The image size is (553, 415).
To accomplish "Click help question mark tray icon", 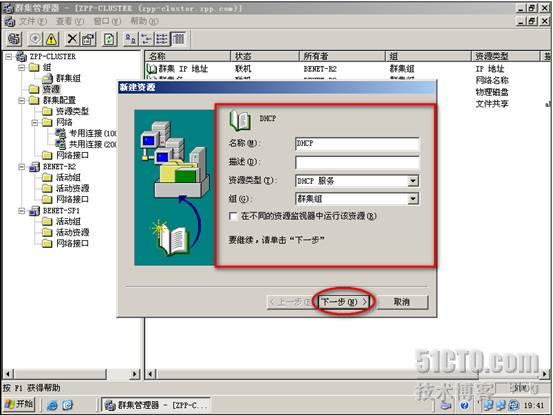I will [464, 405].
